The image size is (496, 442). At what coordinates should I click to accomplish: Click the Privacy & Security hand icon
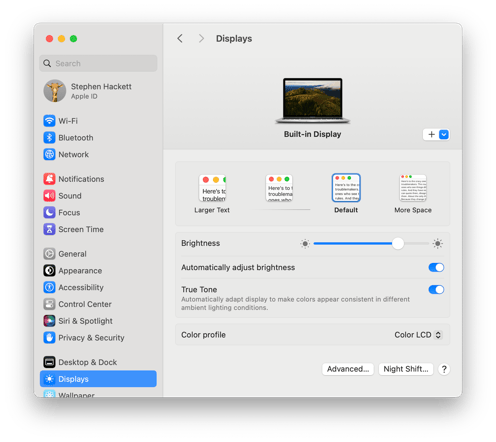click(x=49, y=337)
